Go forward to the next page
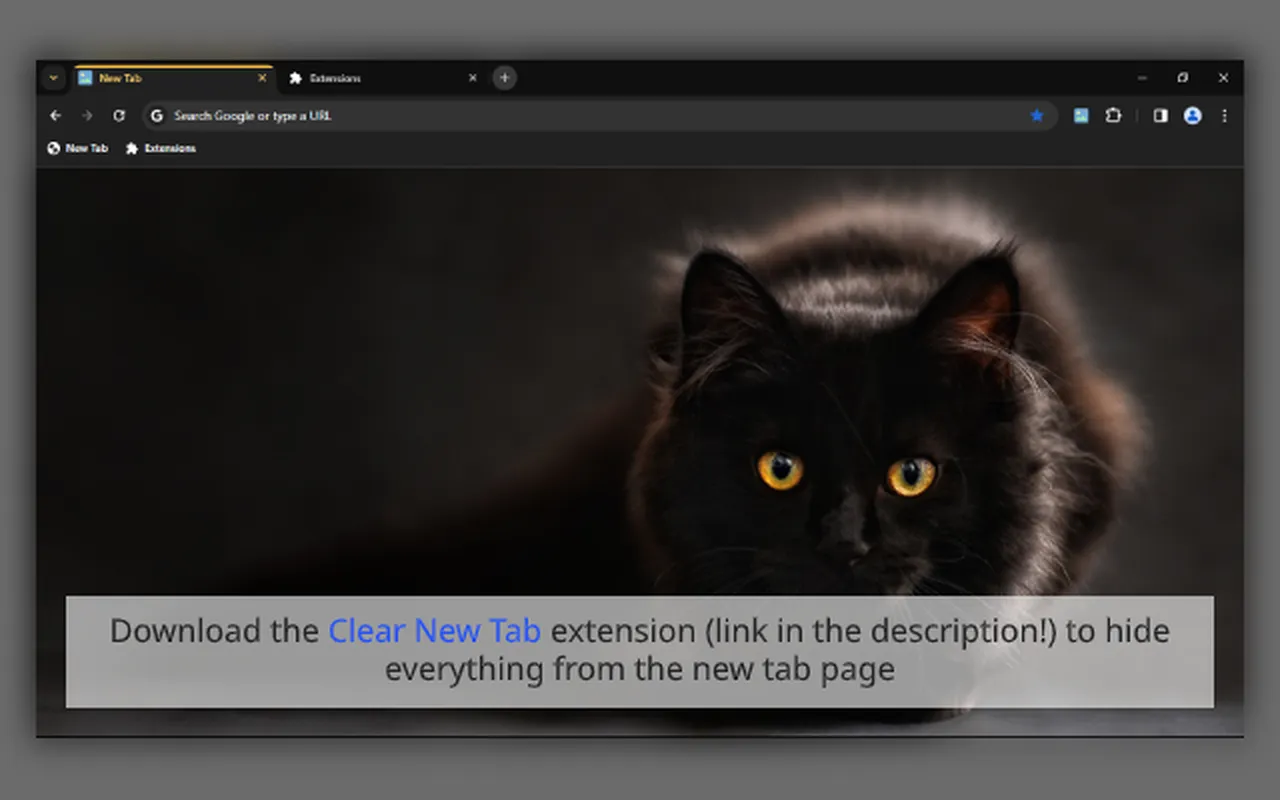This screenshot has height=800, width=1280. [x=87, y=116]
